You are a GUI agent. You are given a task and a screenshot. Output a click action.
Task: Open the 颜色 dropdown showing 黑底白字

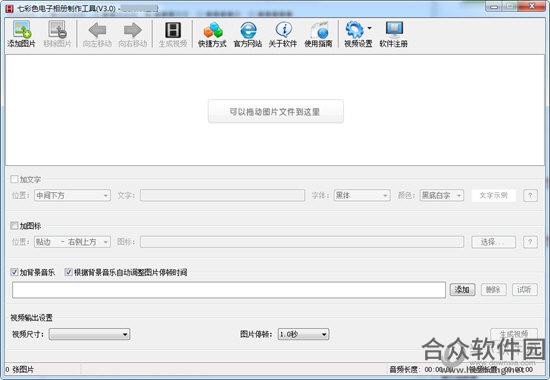(442, 195)
